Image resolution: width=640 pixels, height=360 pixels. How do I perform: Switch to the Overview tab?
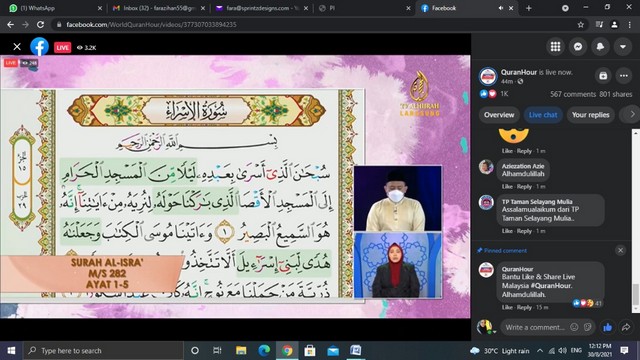(x=499, y=115)
